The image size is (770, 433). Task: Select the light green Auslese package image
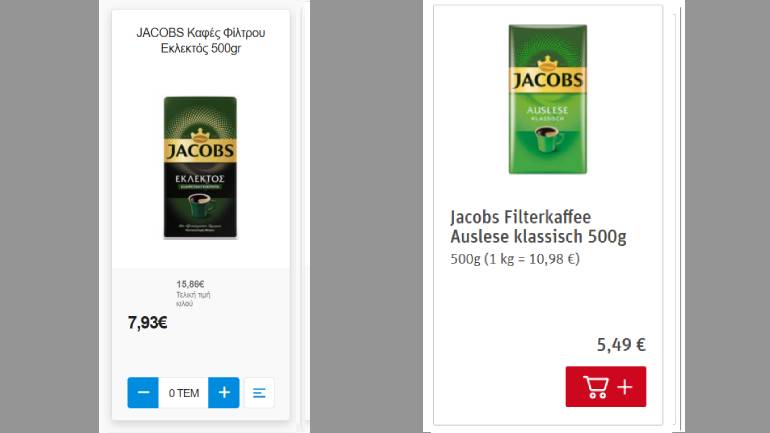click(x=548, y=99)
